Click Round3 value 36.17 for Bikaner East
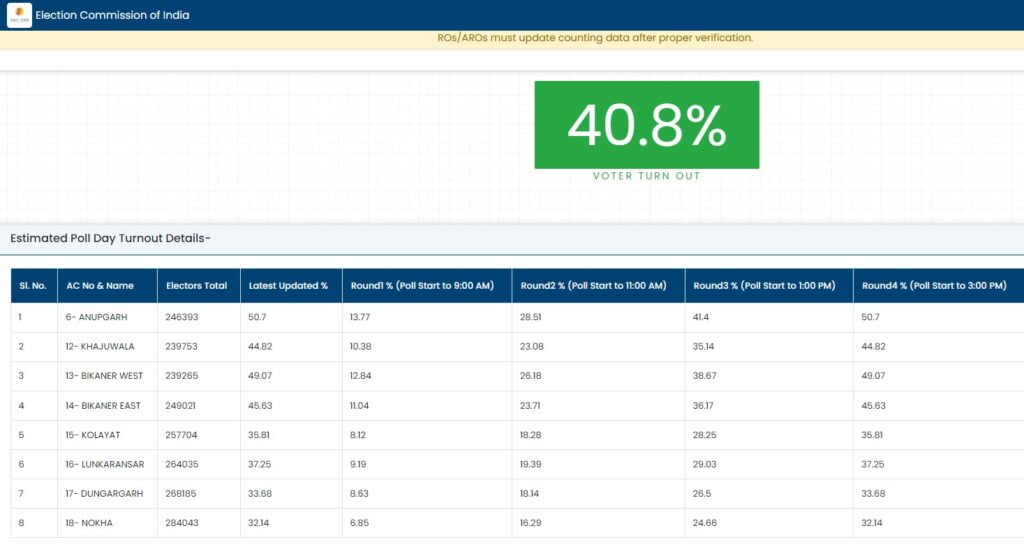1024x556 pixels. click(x=703, y=406)
